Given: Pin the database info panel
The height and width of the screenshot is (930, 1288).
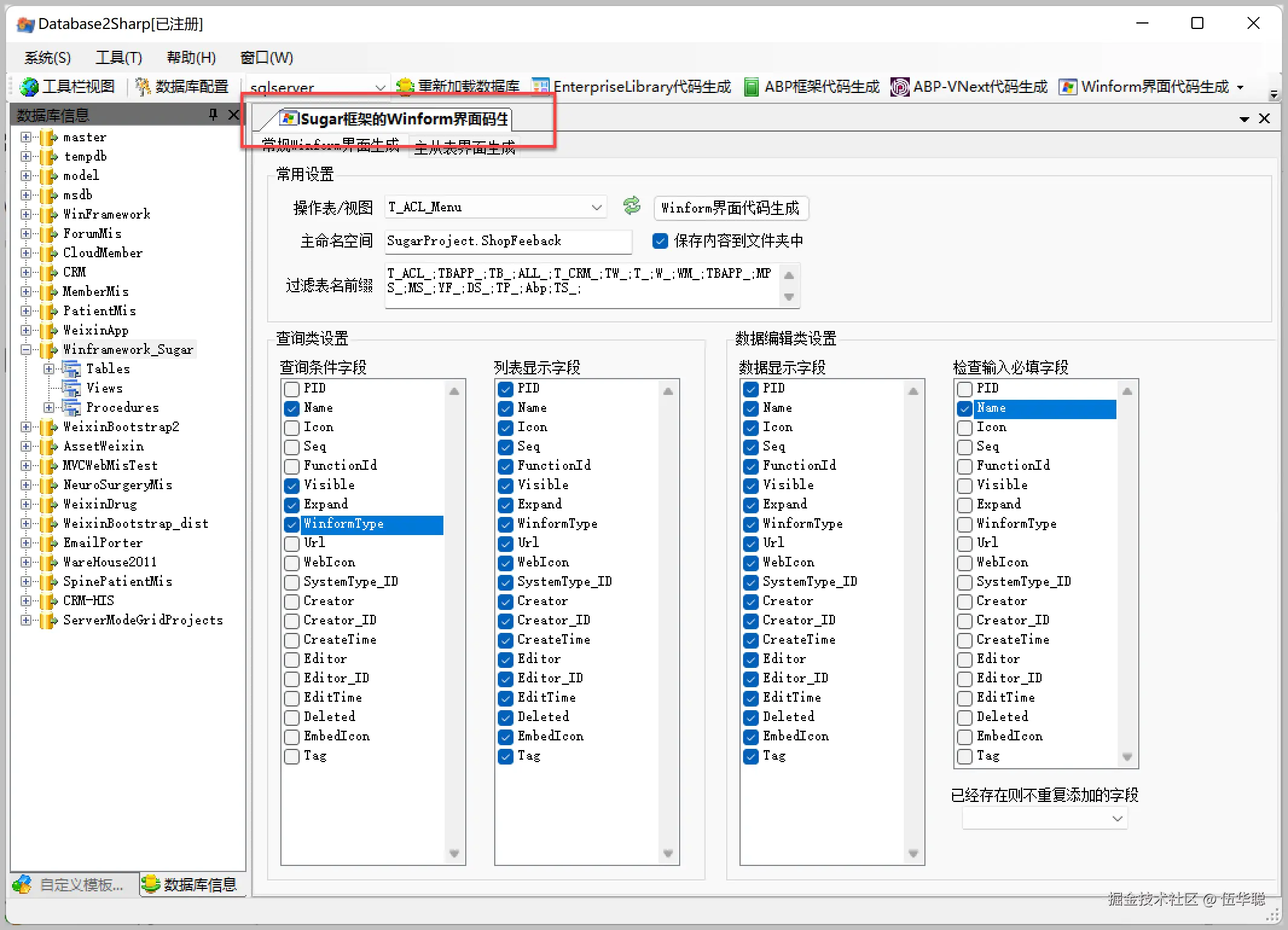Looking at the screenshot, I should [213, 114].
